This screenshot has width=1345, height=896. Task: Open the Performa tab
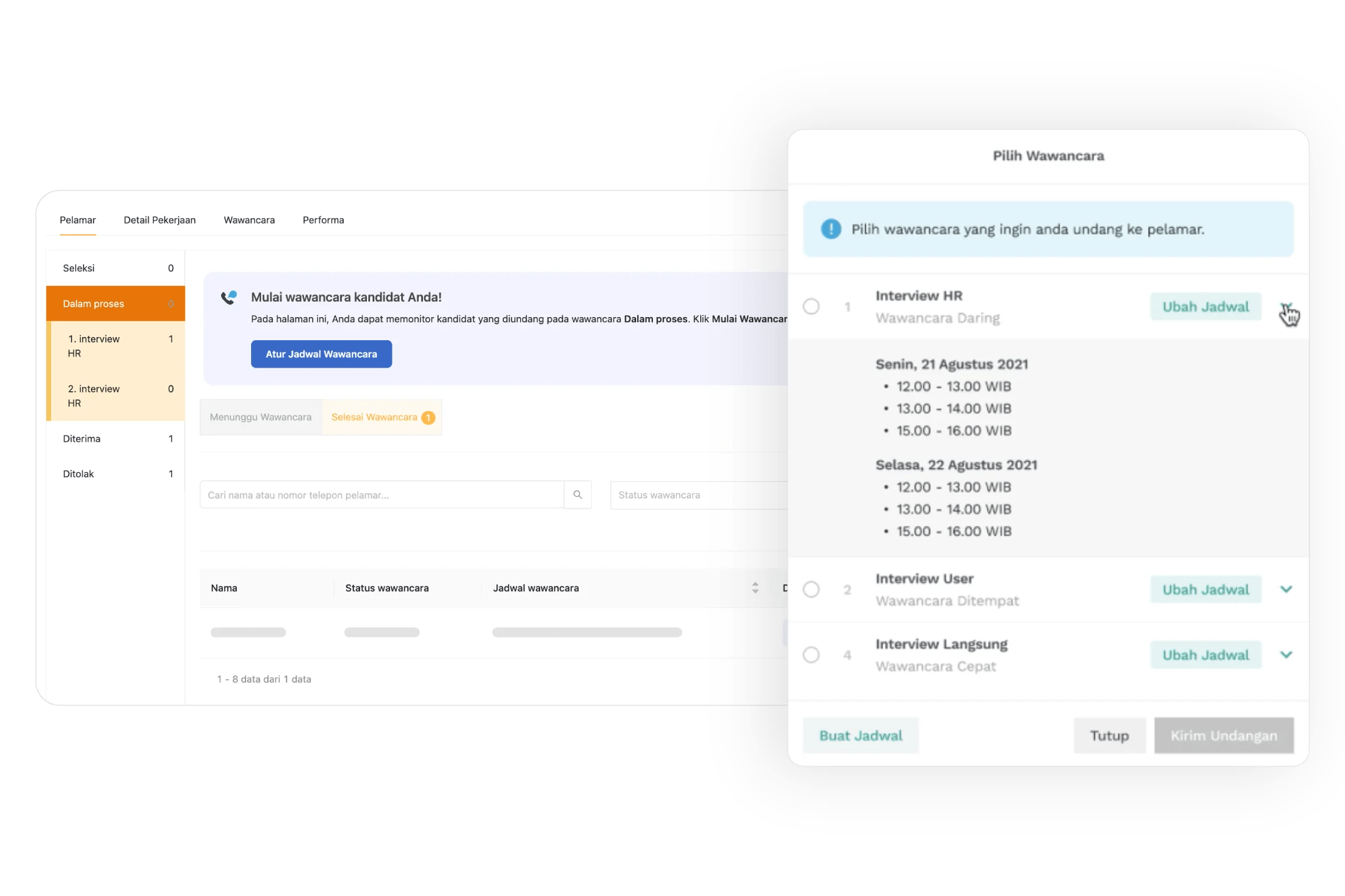point(323,220)
